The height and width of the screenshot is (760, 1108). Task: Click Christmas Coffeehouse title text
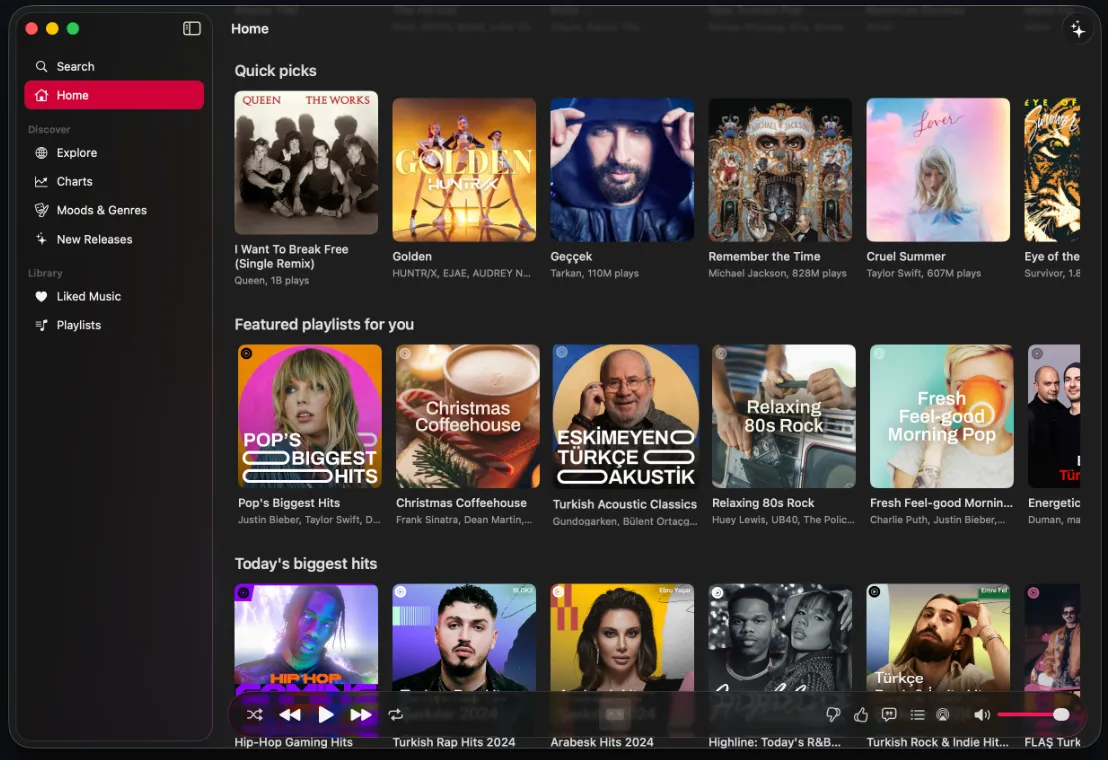(461, 503)
